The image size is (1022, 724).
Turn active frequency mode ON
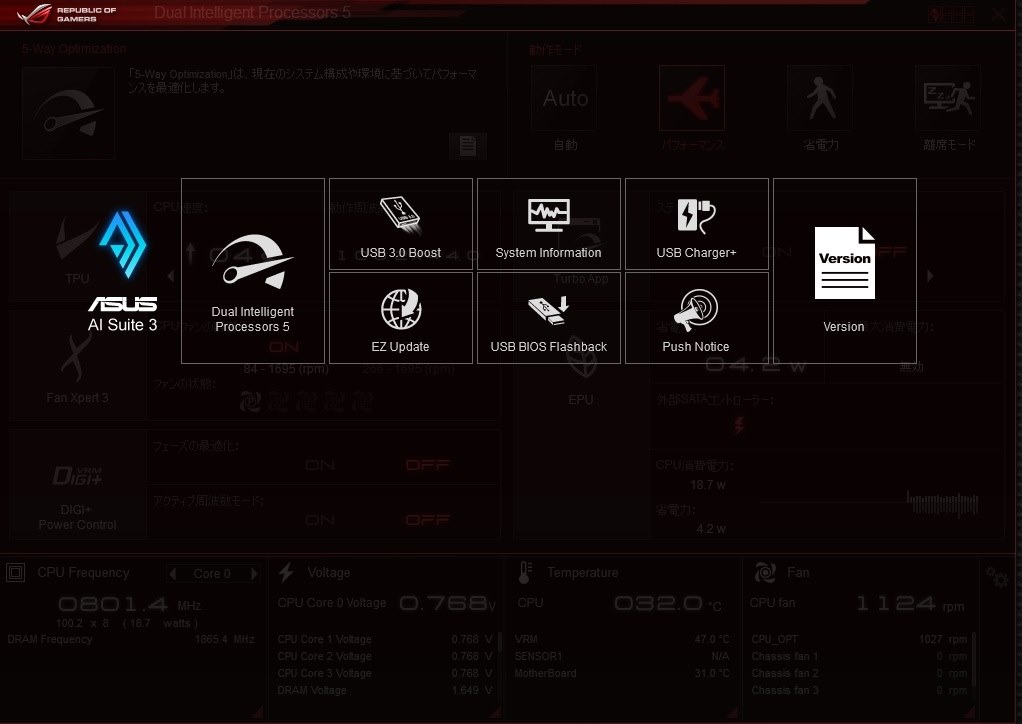(x=320, y=520)
